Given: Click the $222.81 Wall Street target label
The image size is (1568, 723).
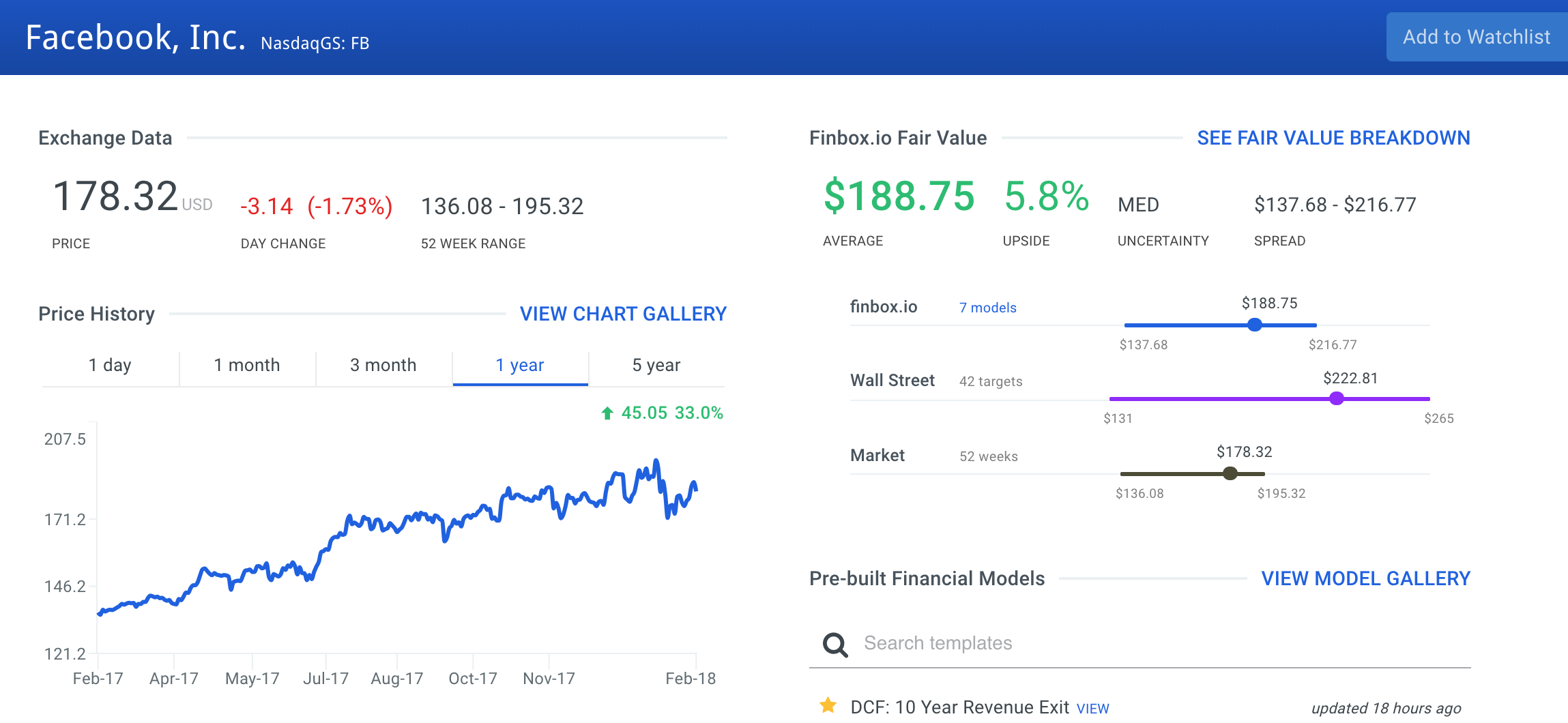Looking at the screenshot, I should [1350, 379].
